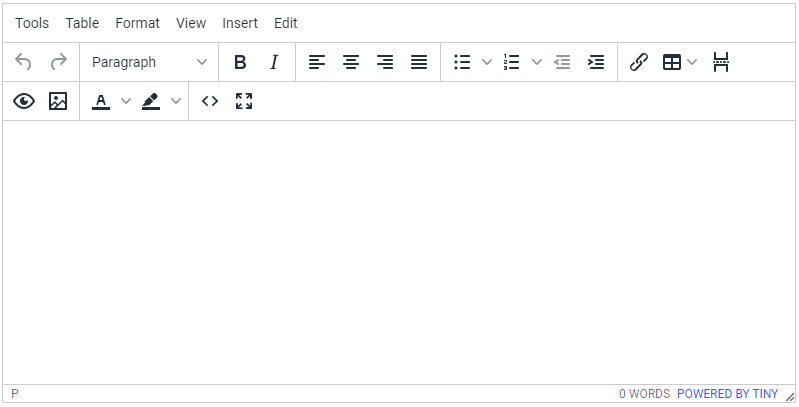Apply the background highlight color

coord(151,101)
